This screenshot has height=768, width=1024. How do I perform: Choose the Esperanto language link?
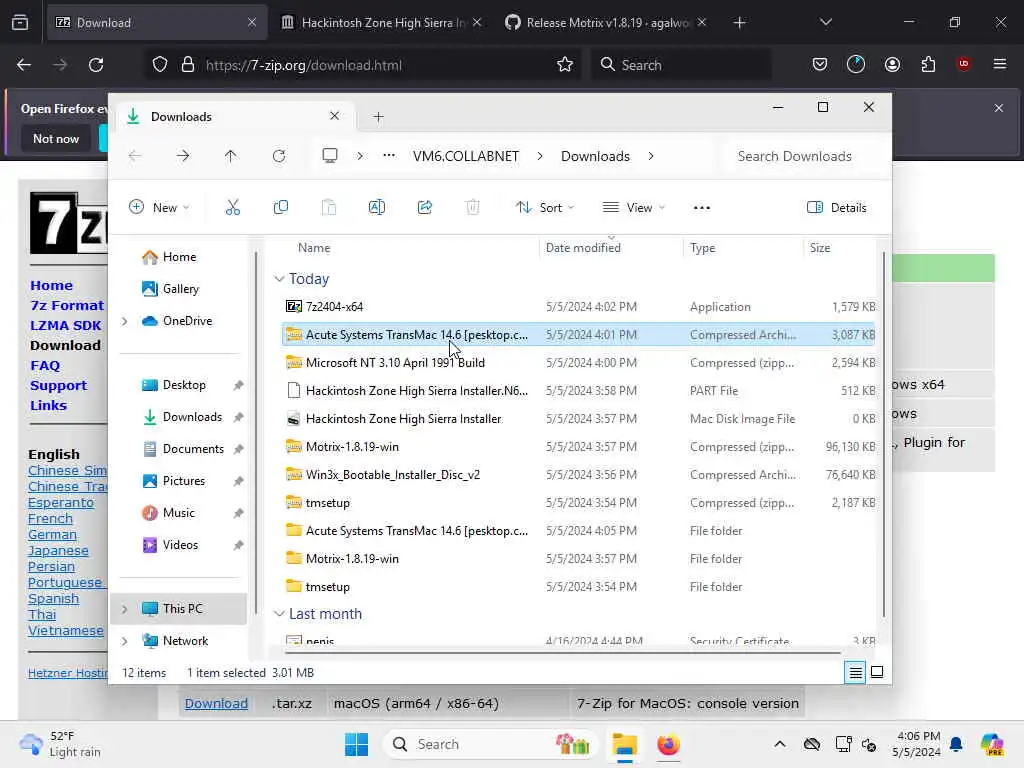point(61,503)
